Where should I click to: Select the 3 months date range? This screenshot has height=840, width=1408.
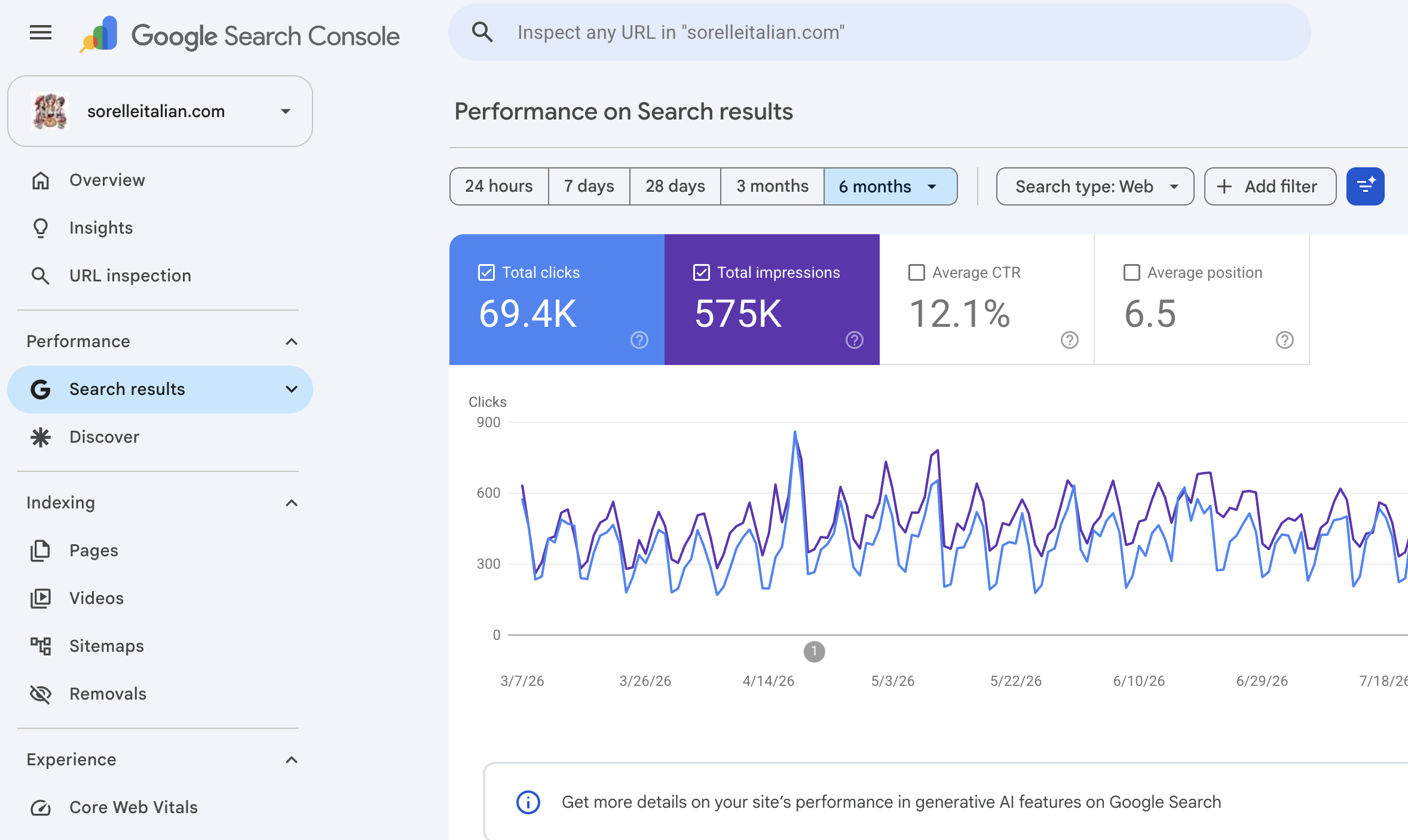(772, 186)
